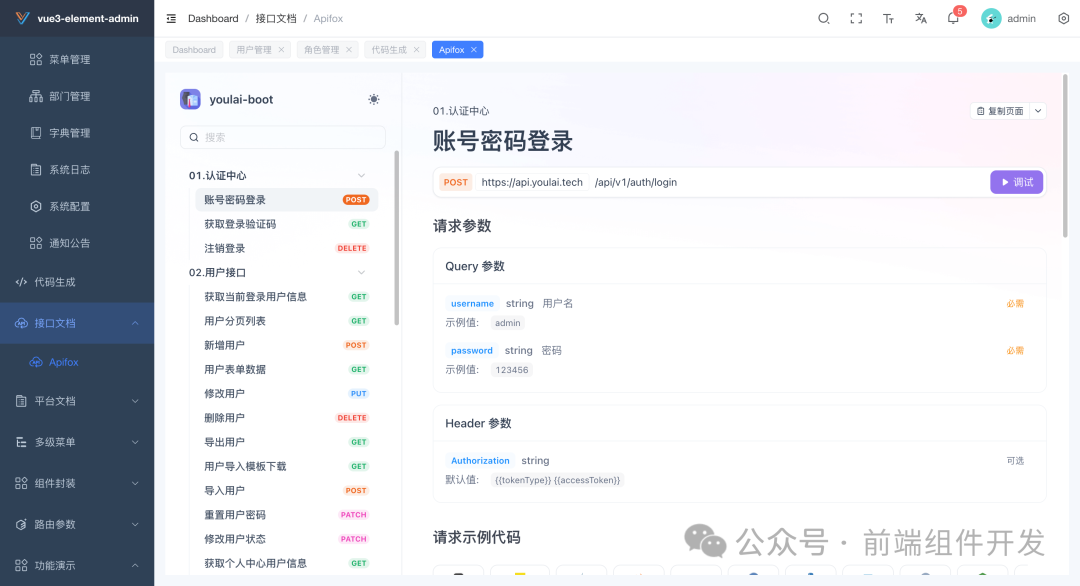Image resolution: width=1080 pixels, height=586 pixels.
Task: Click the 调试 debug button
Action: click(x=1016, y=182)
